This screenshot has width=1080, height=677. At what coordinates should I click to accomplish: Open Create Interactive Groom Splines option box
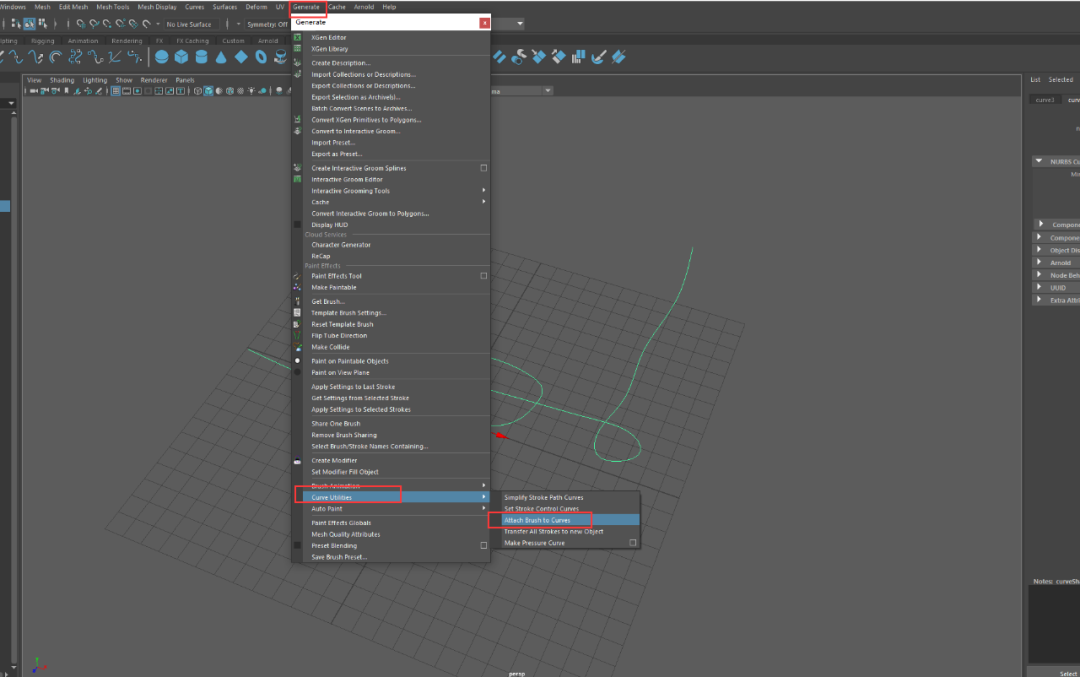(x=484, y=168)
